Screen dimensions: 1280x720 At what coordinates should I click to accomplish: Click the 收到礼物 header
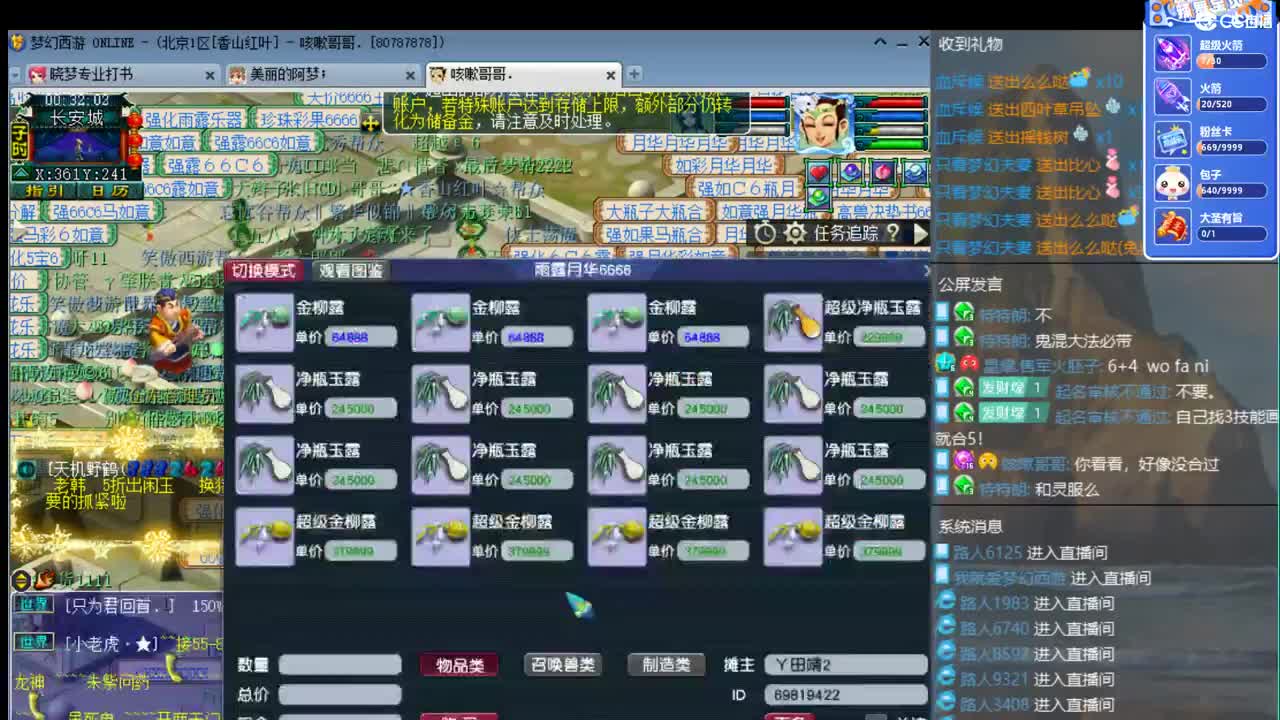pyautogui.click(x=970, y=44)
